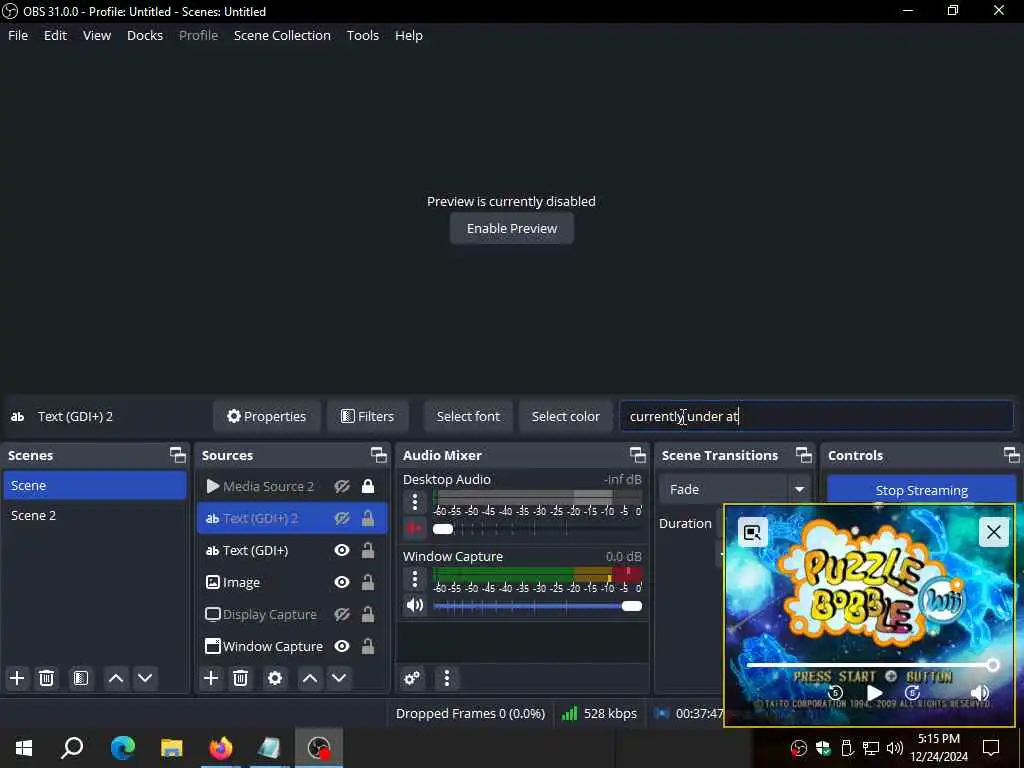Open Microsoft Edge from the taskbar
The height and width of the screenshot is (768, 1024).
(123, 748)
